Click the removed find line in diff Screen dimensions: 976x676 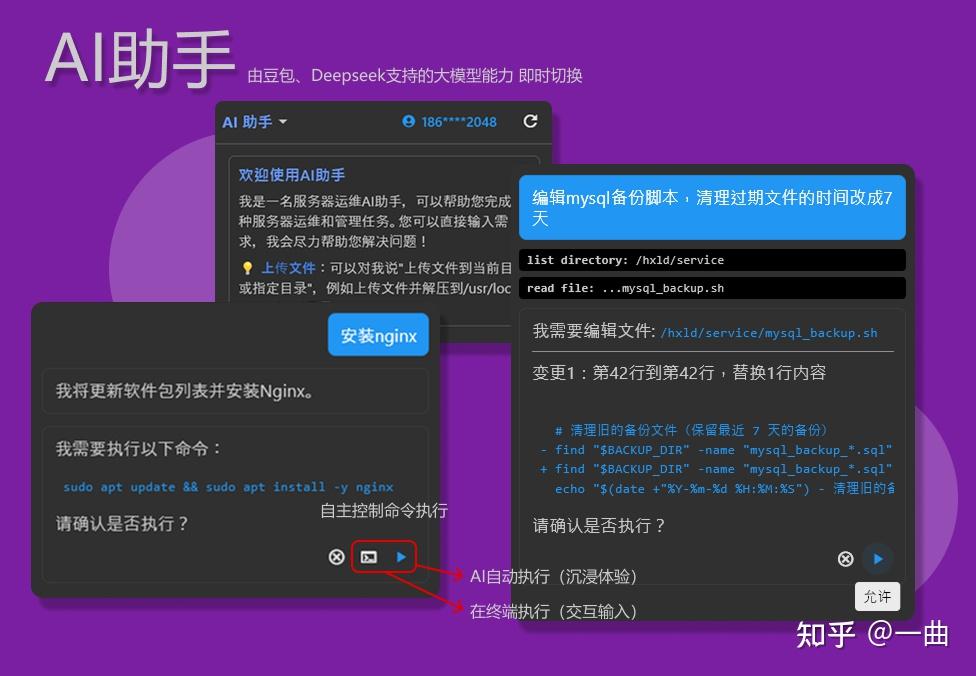(716, 449)
